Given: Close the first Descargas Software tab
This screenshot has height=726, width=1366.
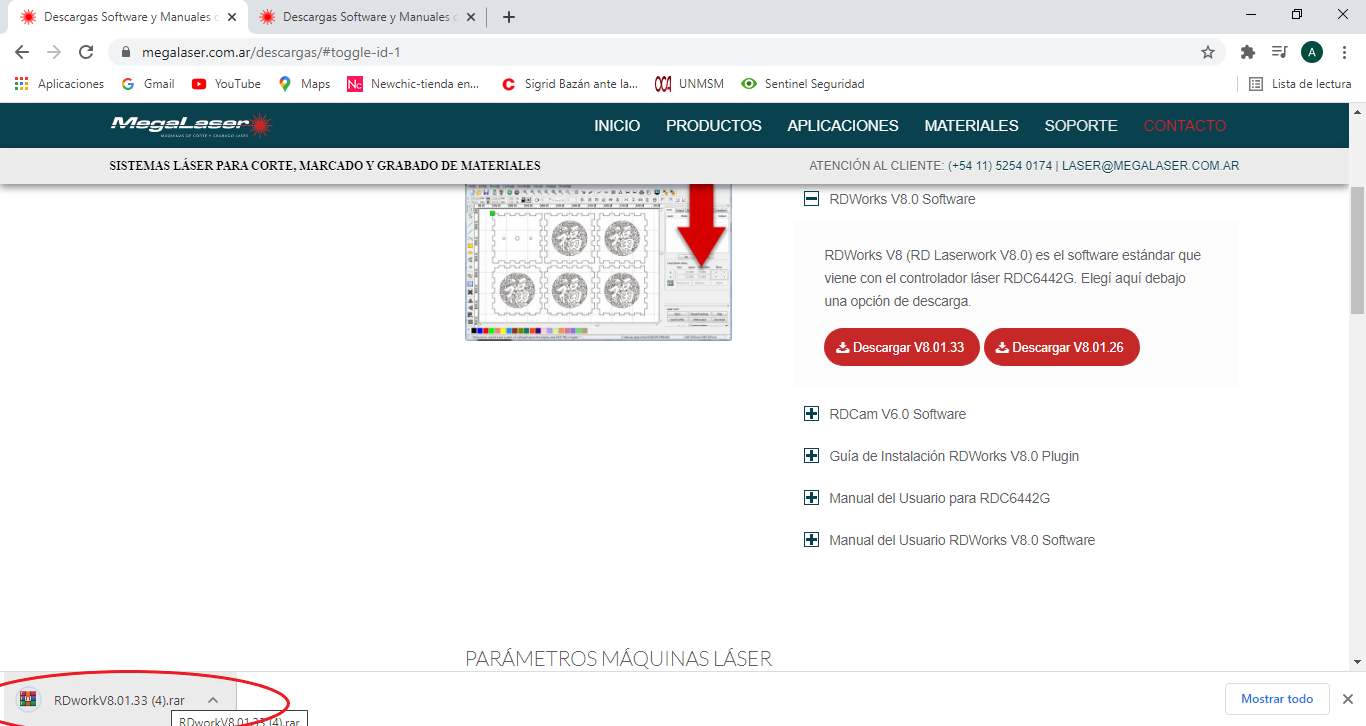Looking at the screenshot, I should [x=232, y=17].
